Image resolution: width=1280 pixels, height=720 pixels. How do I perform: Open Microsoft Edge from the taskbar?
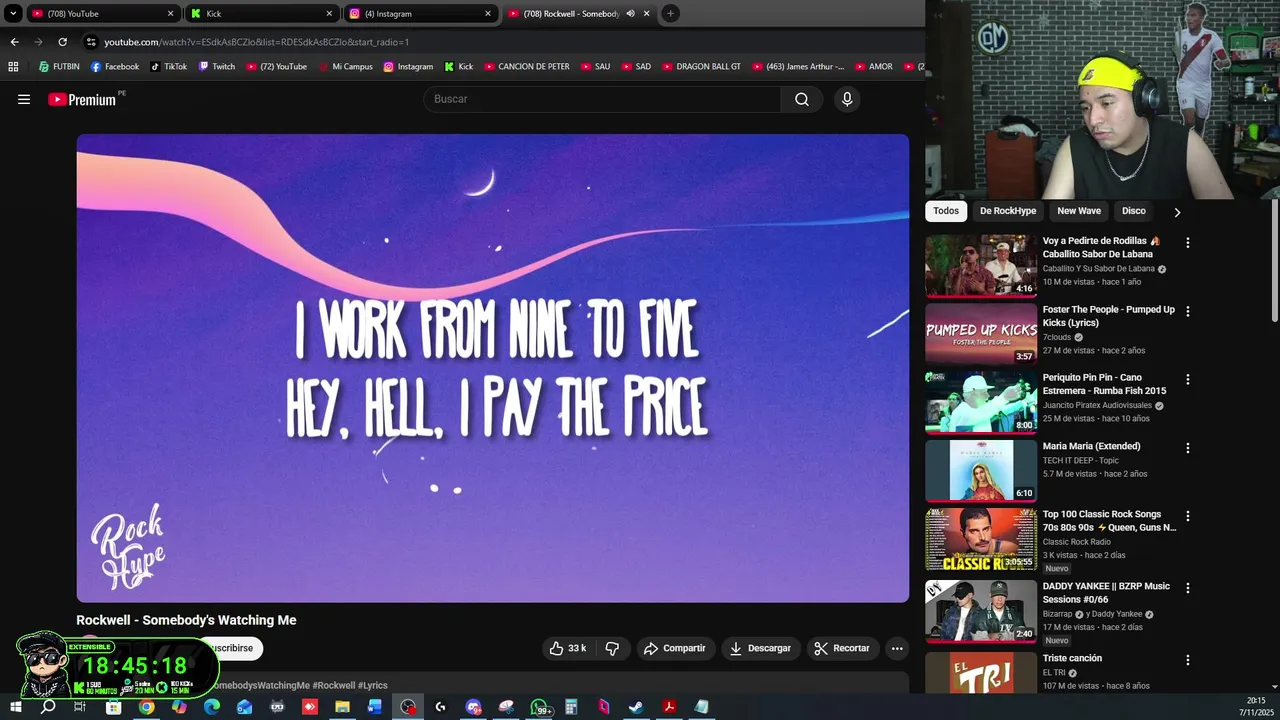pyautogui.click(x=212, y=707)
